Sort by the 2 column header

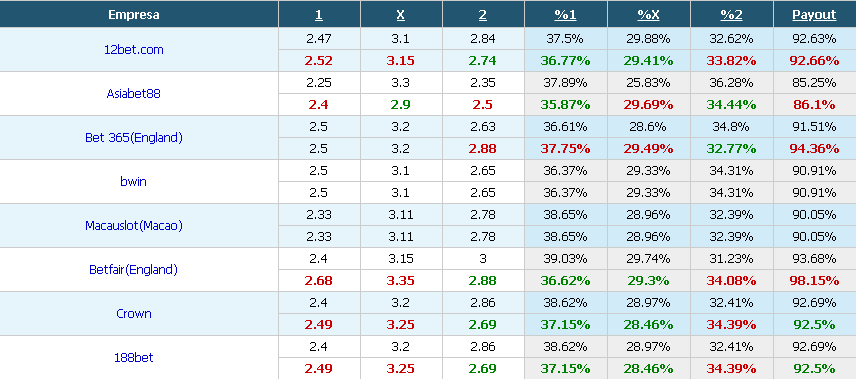click(483, 15)
